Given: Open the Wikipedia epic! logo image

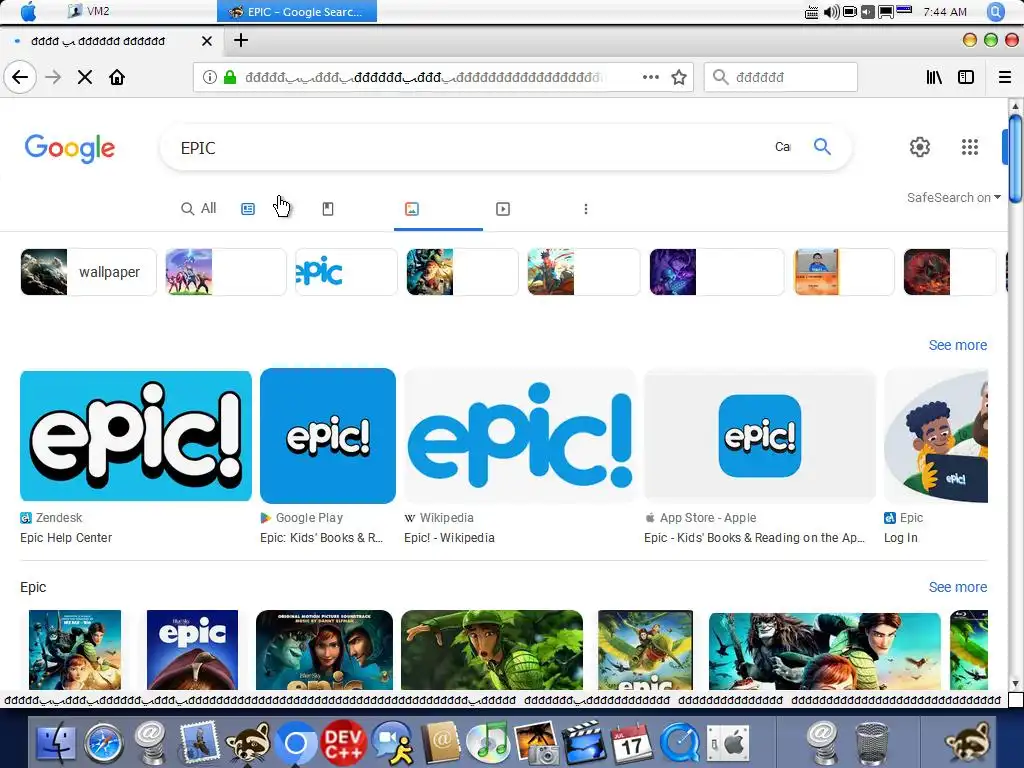Looking at the screenshot, I should [x=520, y=436].
